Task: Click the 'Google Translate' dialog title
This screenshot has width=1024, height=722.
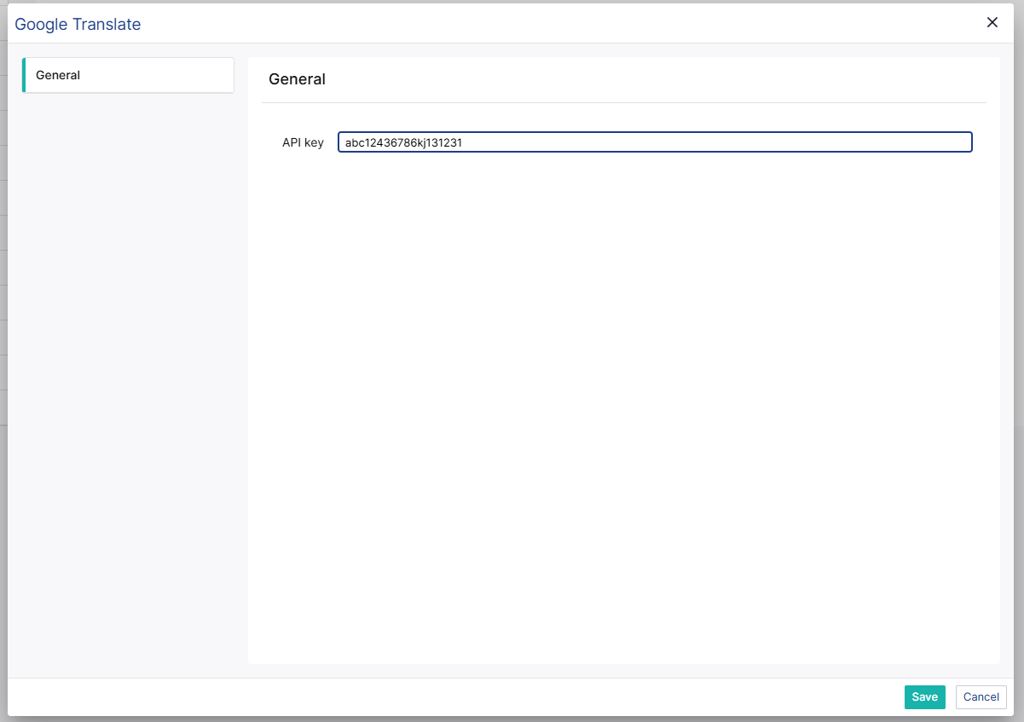Action: (x=78, y=24)
